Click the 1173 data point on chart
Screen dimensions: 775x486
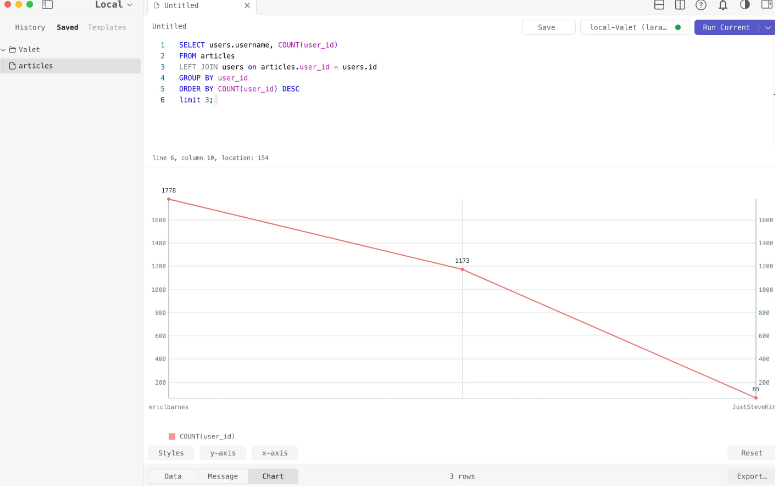(462, 269)
